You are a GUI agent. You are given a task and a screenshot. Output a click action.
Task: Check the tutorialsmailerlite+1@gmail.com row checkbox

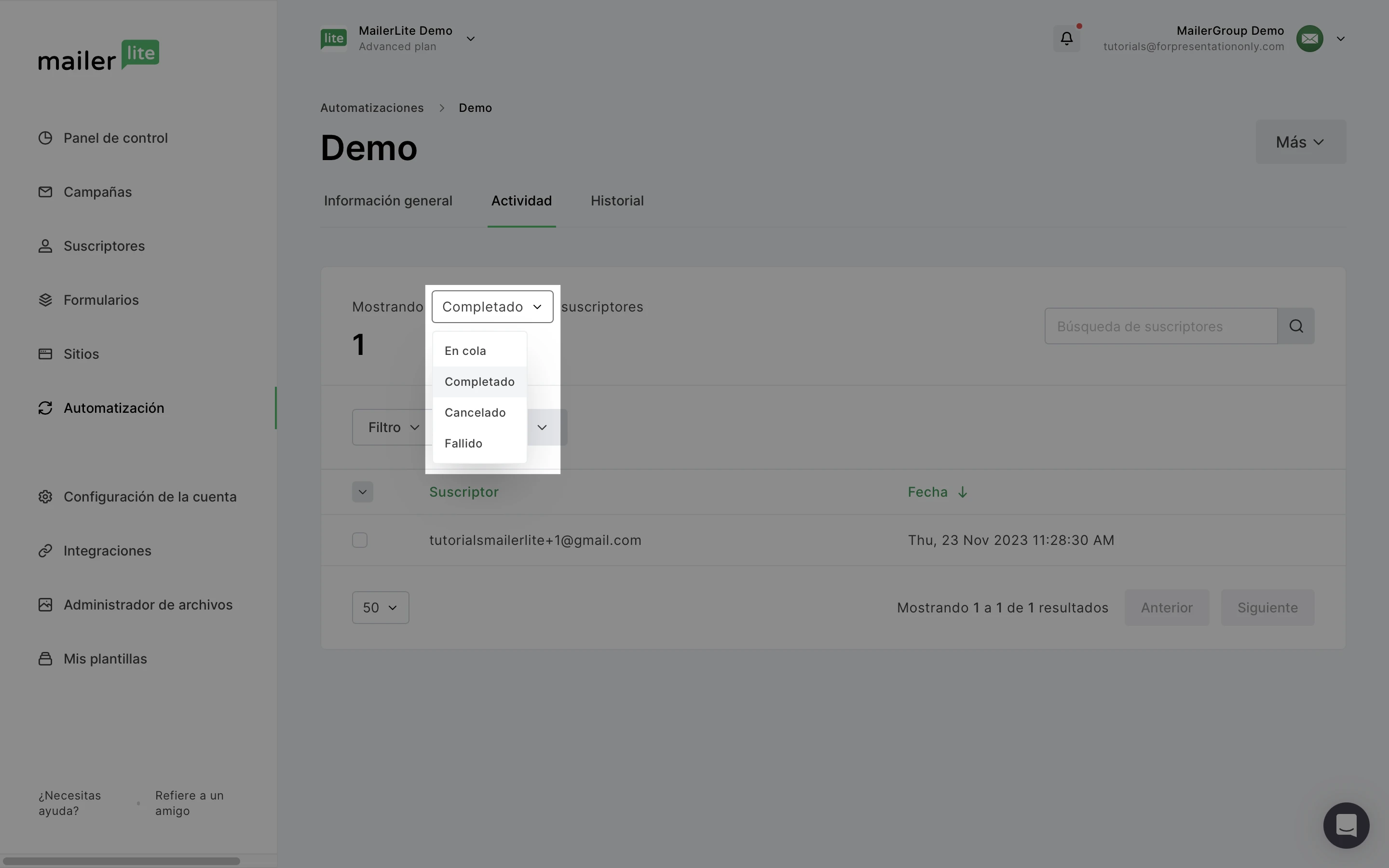point(360,540)
